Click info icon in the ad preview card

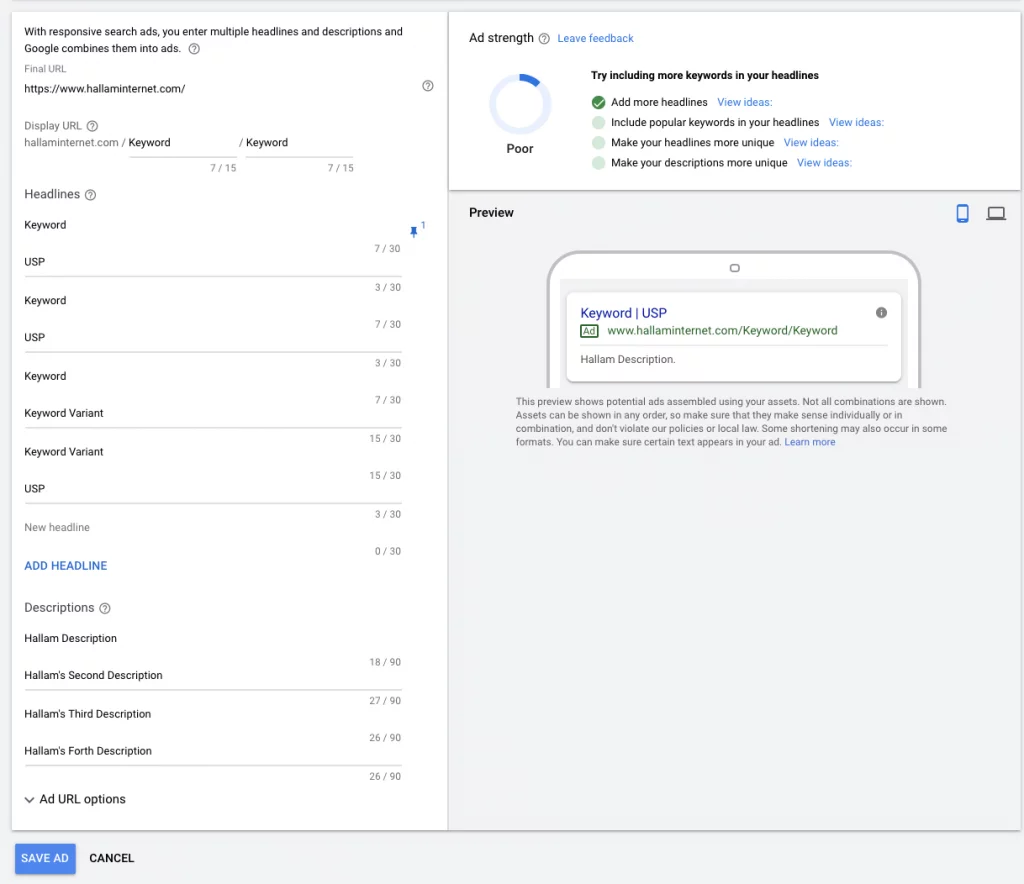tap(881, 313)
